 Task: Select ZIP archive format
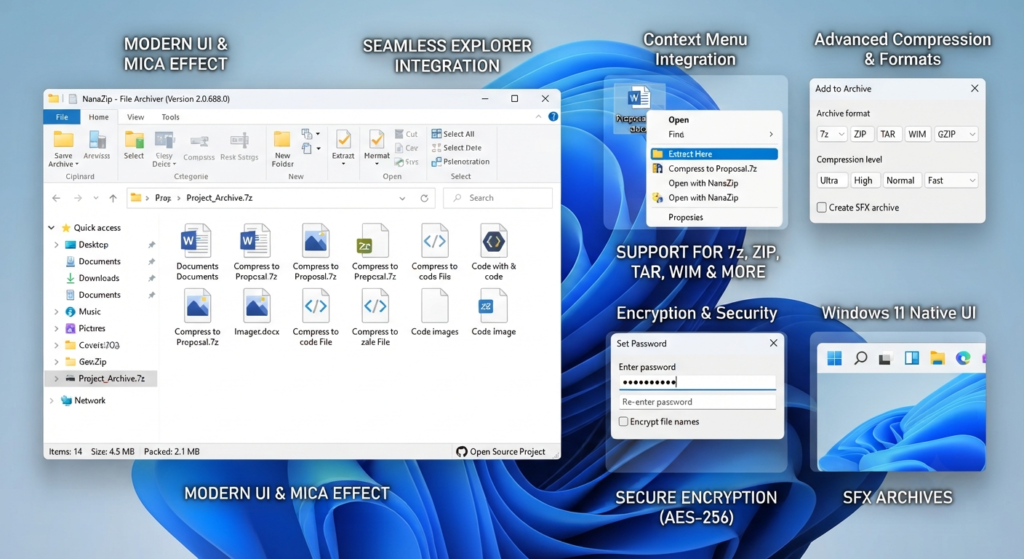tap(860, 134)
